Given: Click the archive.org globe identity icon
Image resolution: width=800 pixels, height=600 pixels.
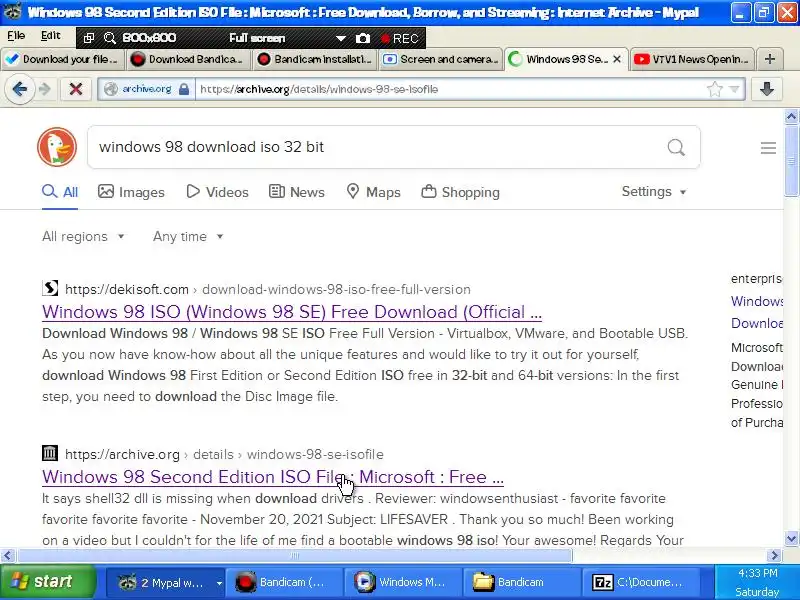Looking at the screenshot, I should [111, 89].
